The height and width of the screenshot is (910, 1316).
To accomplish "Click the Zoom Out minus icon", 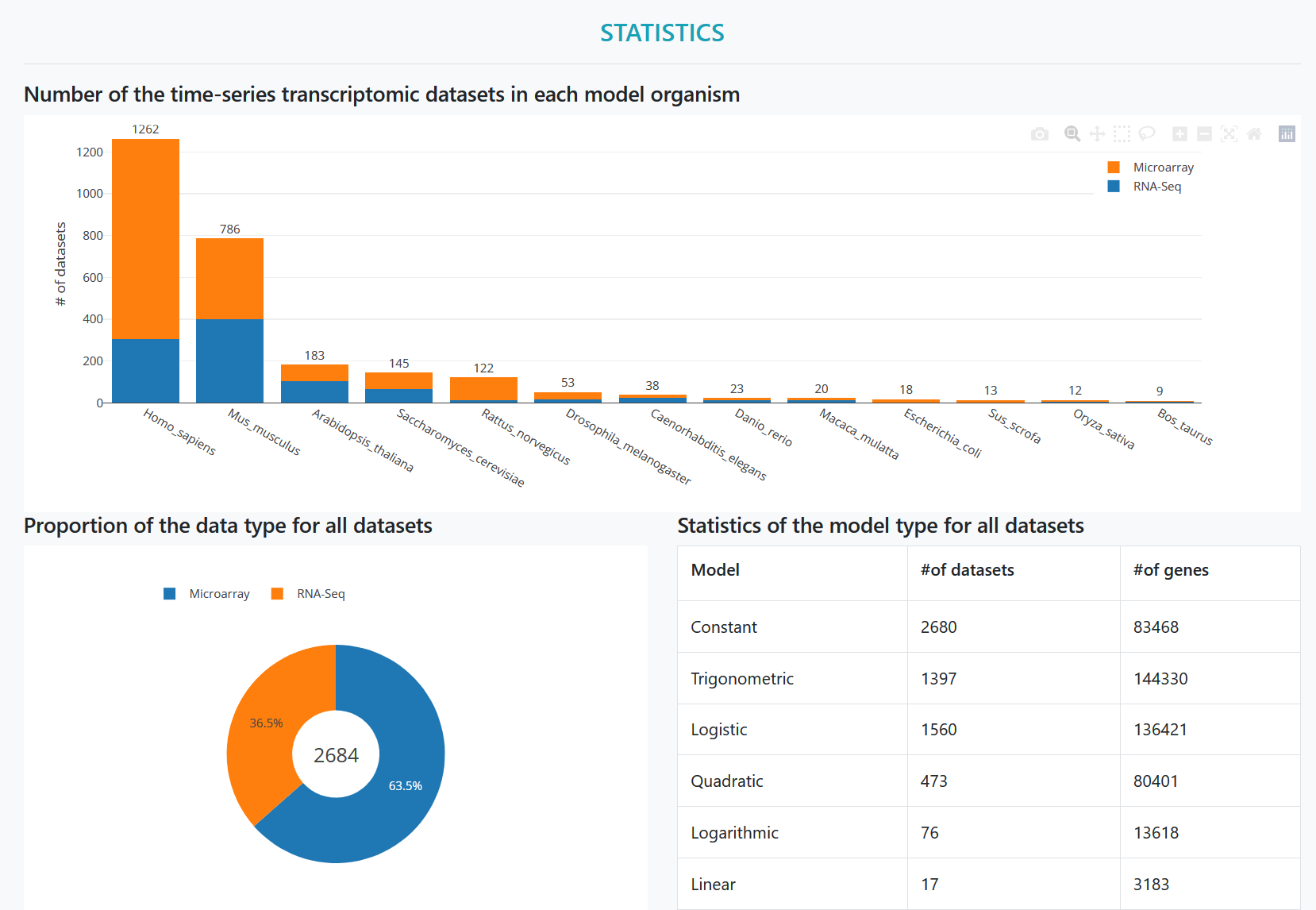I will [1204, 134].
